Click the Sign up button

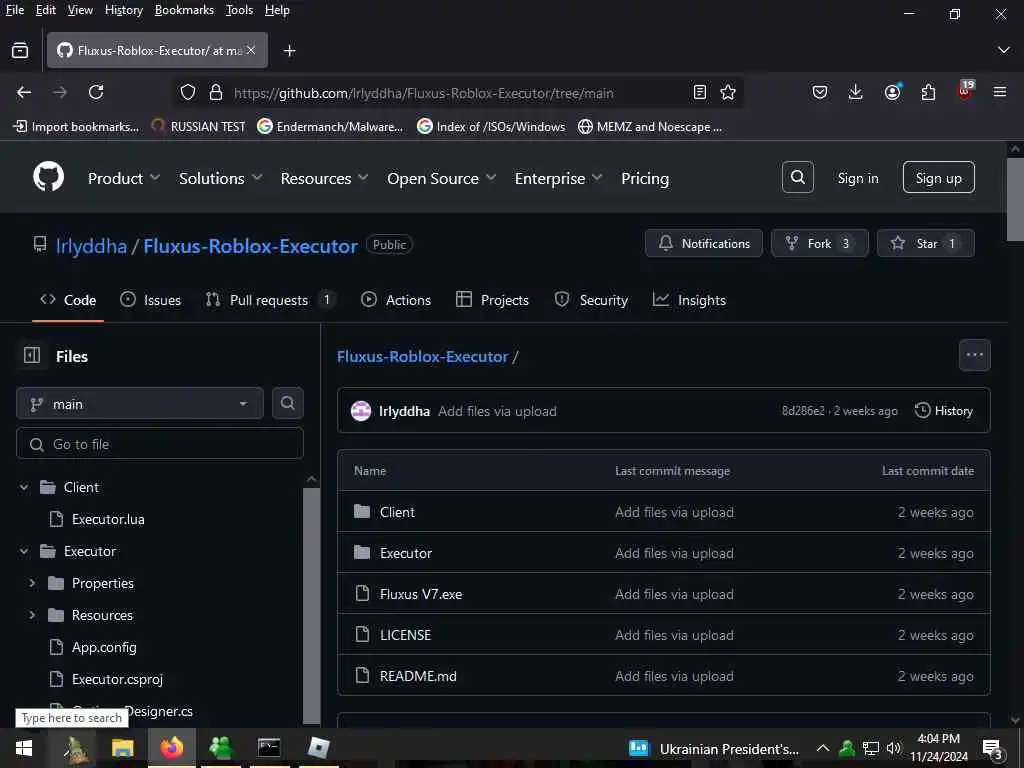tap(938, 177)
